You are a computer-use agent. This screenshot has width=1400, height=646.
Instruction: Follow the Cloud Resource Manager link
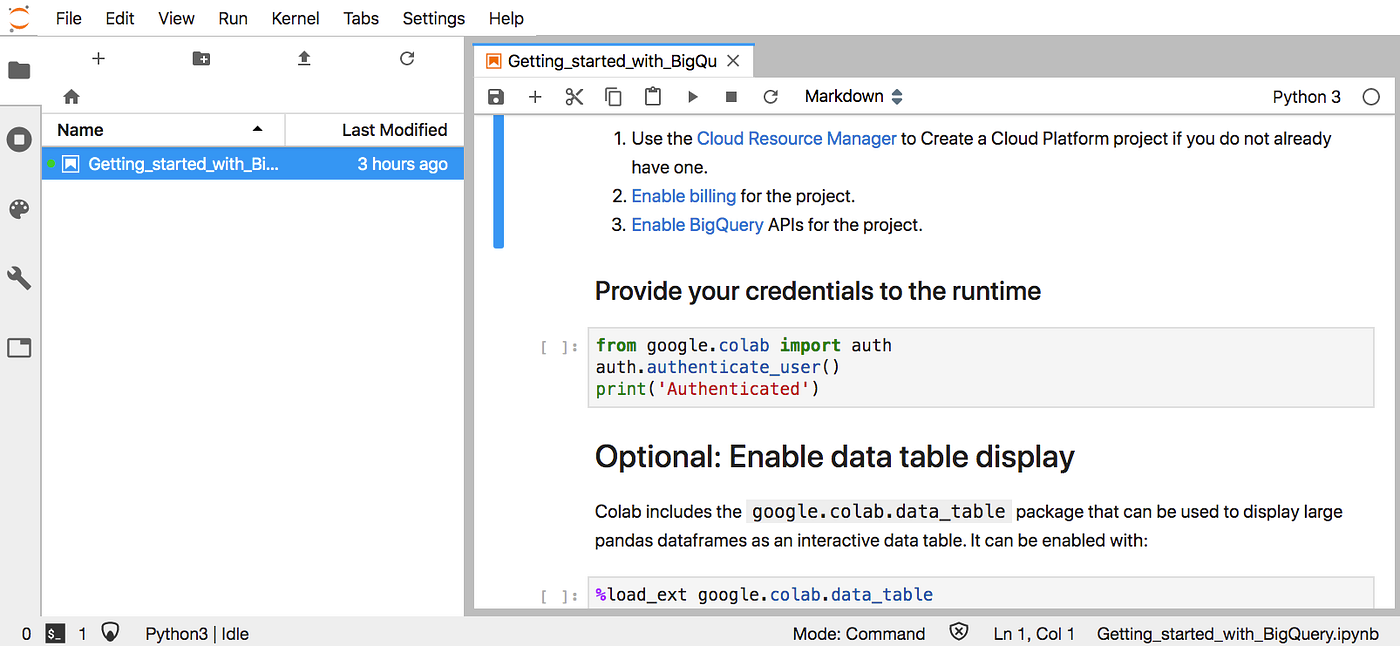[796, 138]
